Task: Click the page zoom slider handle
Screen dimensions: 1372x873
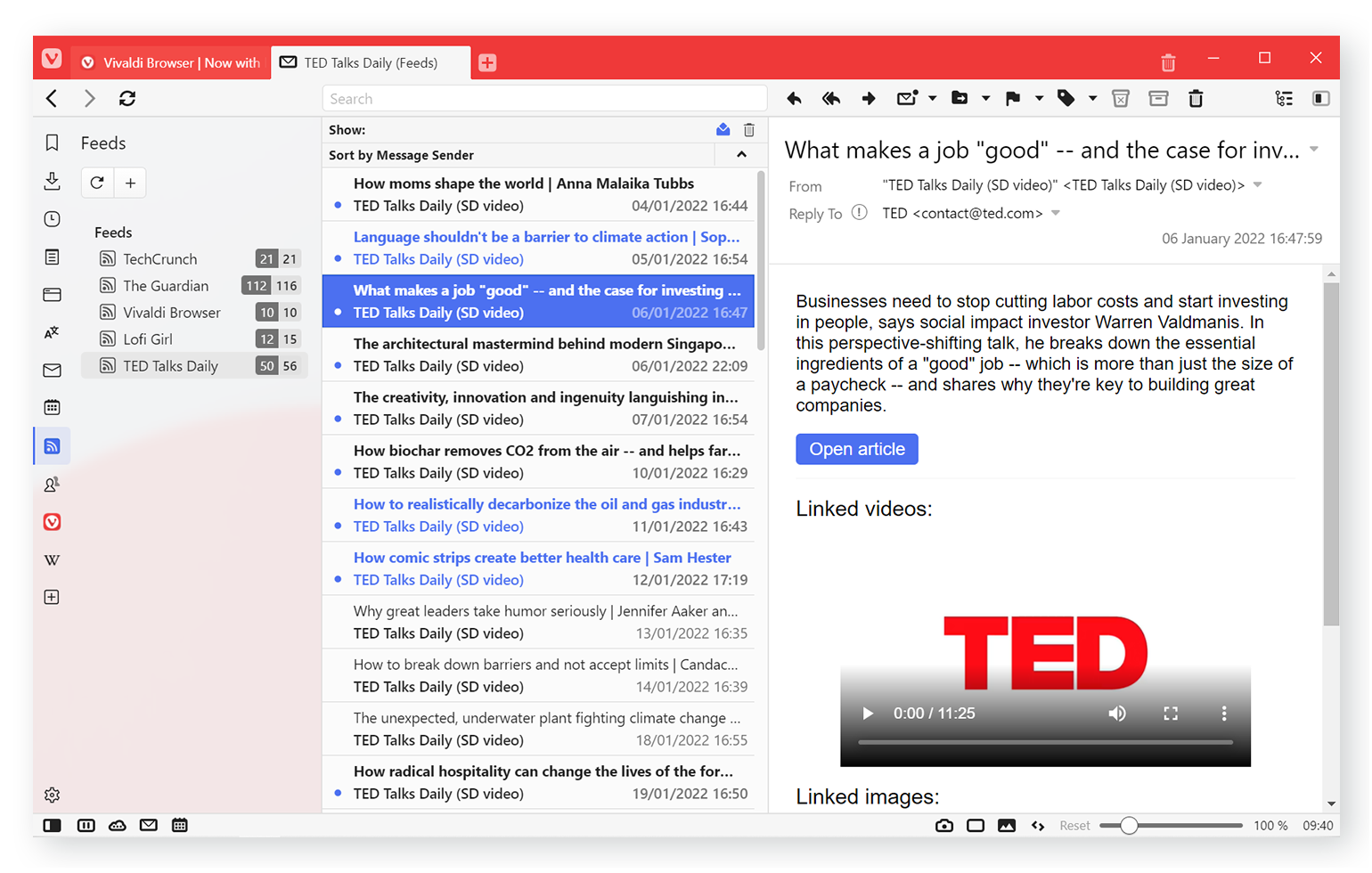Action: pos(1129,826)
